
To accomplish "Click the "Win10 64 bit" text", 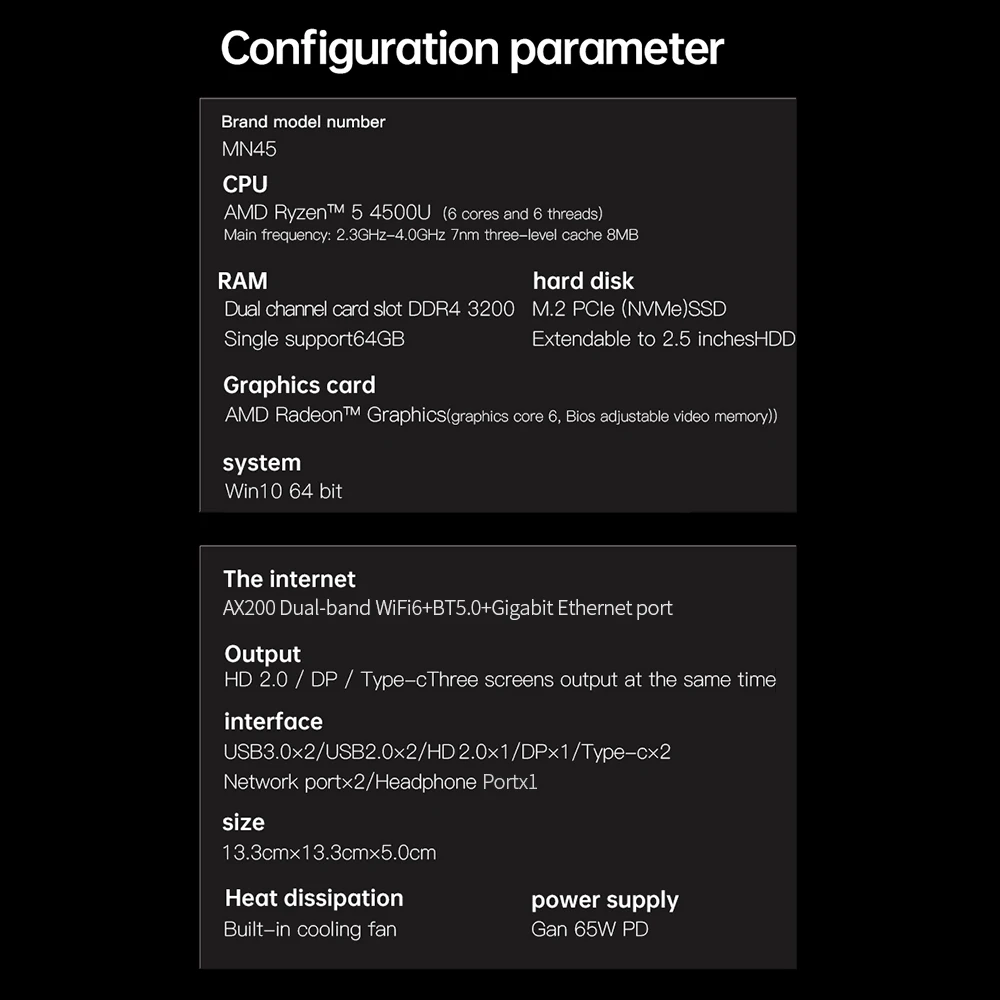I will coord(284,491).
